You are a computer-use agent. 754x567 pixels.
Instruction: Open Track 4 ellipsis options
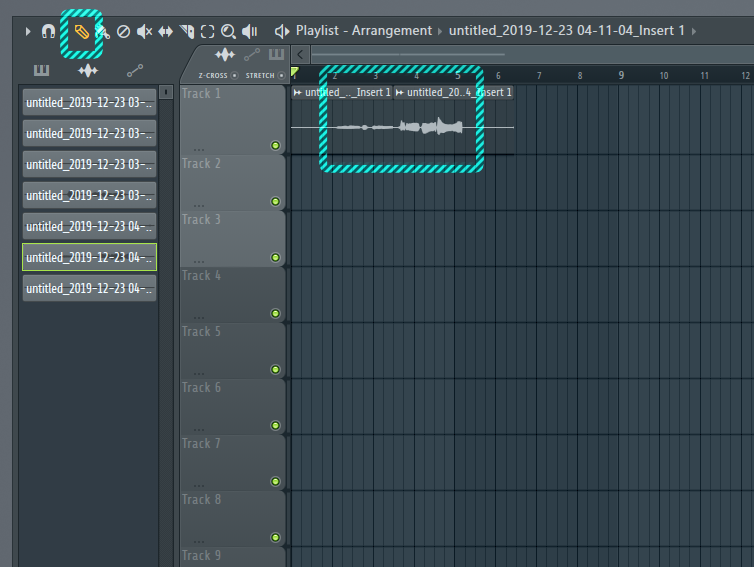tap(199, 317)
